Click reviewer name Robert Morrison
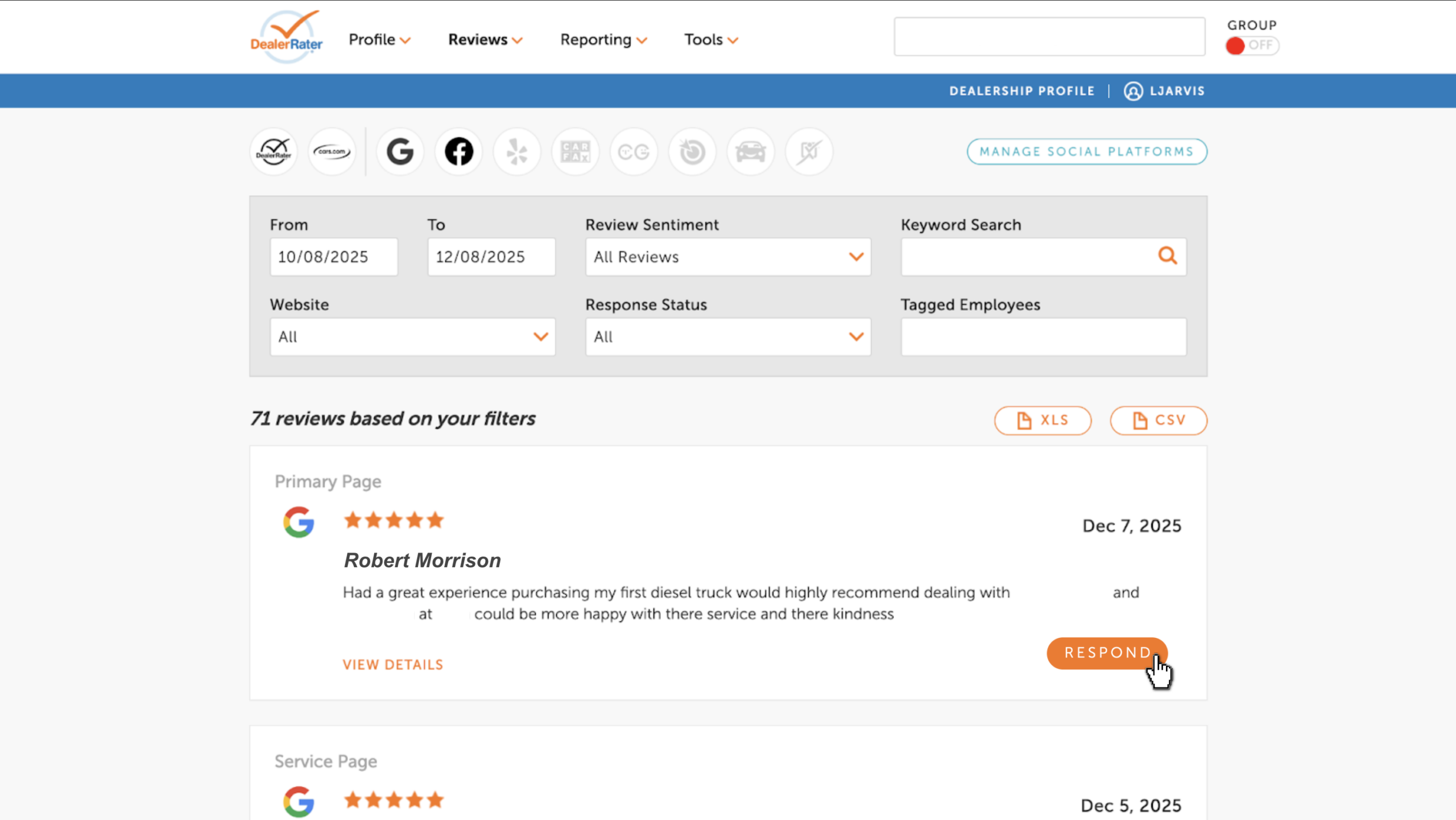Screen dimensions: 1456x820 coord(423,561)
